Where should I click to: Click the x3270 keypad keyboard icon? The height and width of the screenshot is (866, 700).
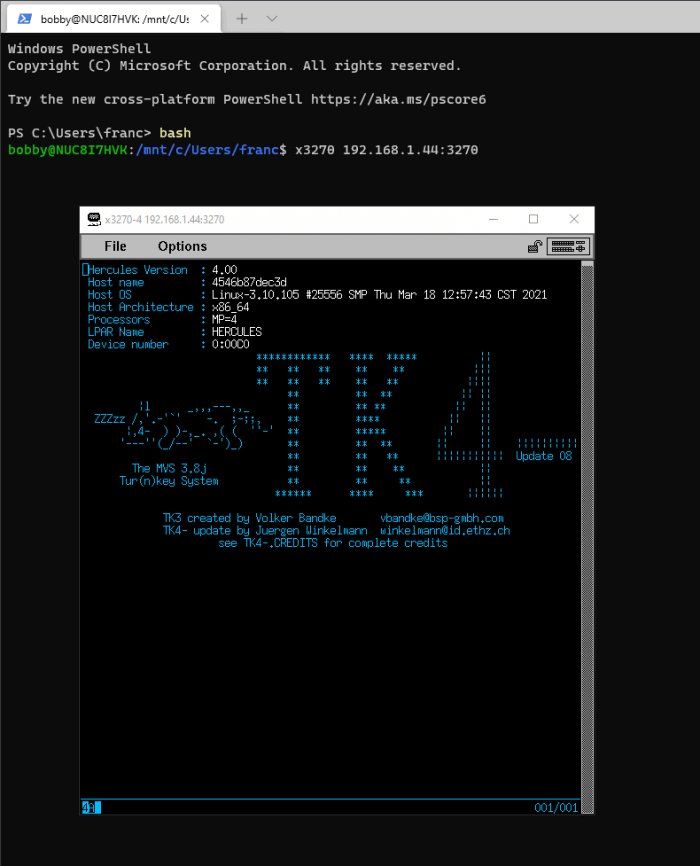tap(569, 247)
